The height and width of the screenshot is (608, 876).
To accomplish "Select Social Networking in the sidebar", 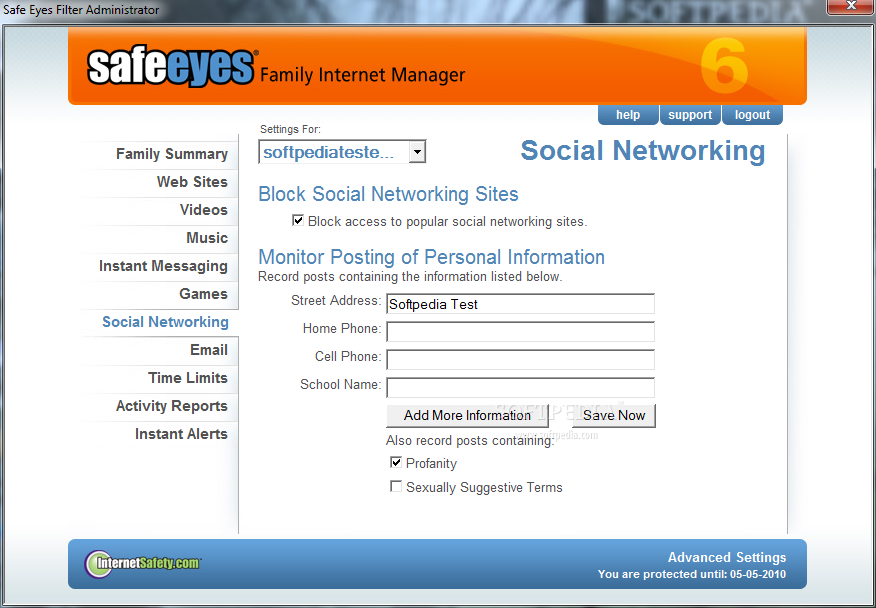I will 165,322.
